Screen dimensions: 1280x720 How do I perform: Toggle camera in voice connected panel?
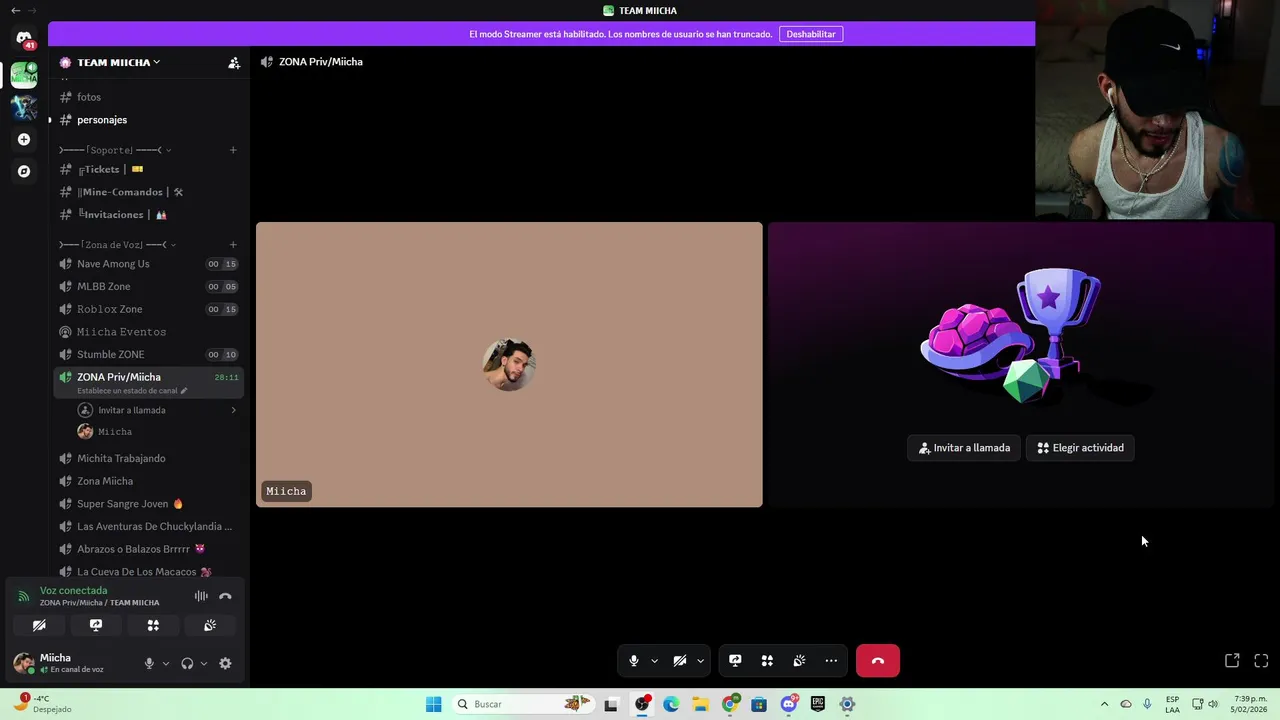click(39, 625)
